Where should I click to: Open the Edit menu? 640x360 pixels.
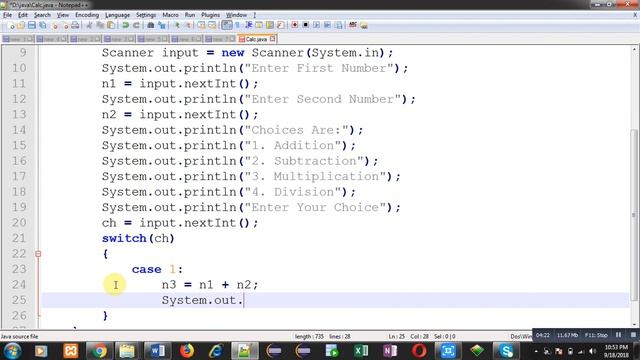click(x=23, y=15)
